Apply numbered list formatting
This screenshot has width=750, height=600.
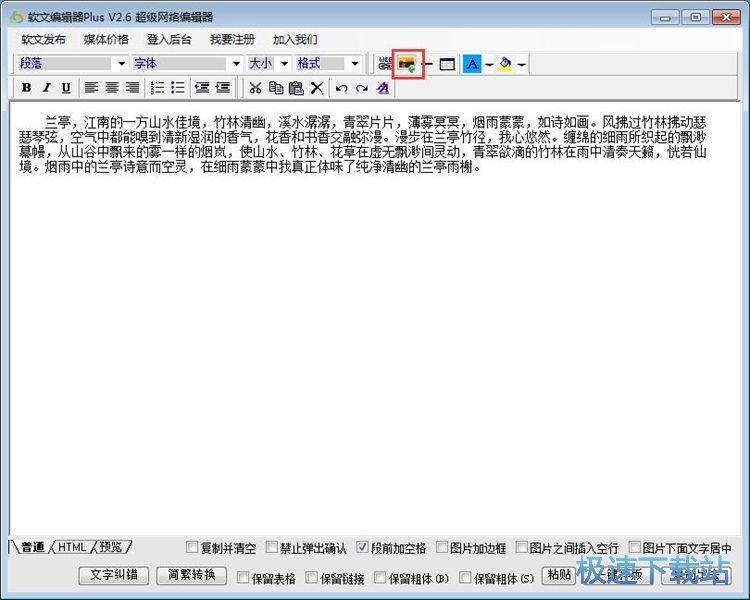click(x=157, y=88)
